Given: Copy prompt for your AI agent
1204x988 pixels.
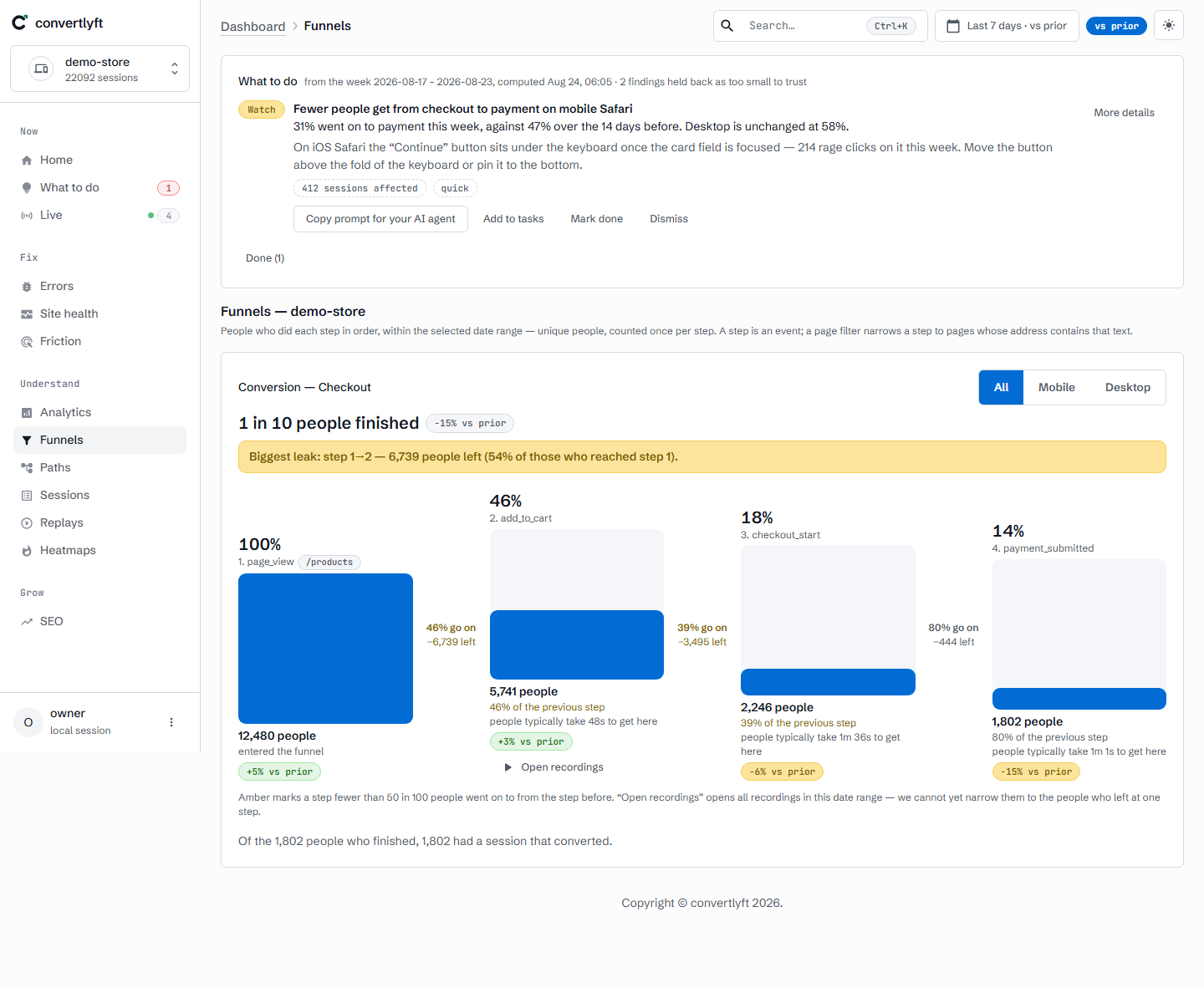Looking at the screenshot, I should click(380, 219).
